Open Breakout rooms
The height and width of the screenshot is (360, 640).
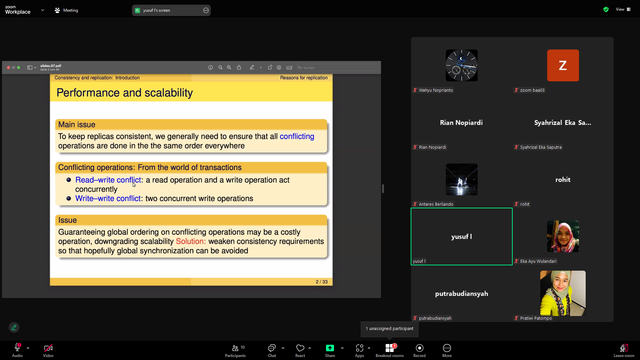point(389,350)
